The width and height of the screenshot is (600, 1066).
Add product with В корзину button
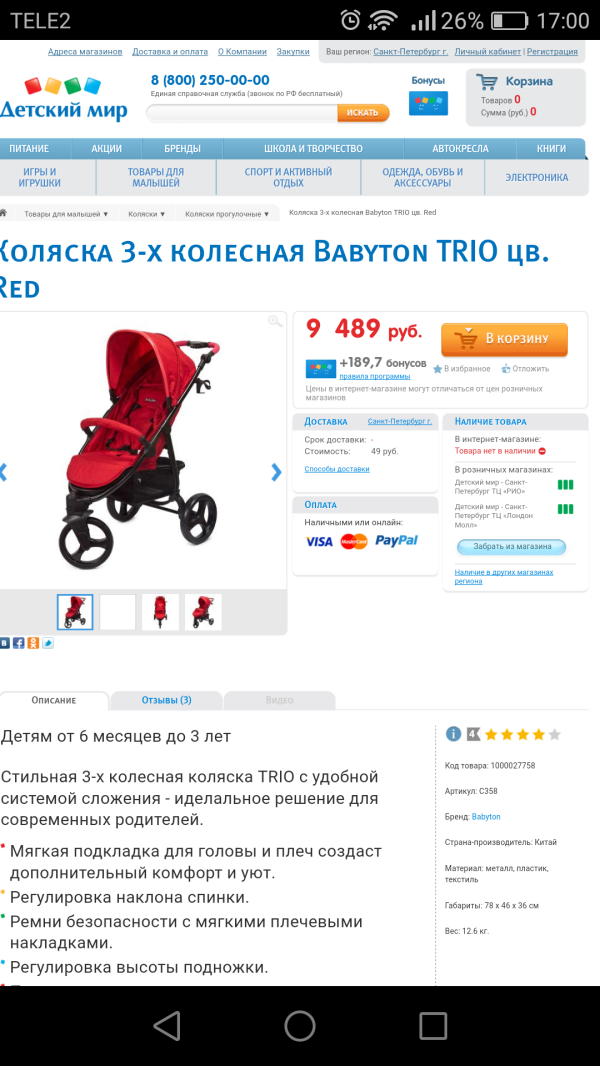click(x=504, y=339)
